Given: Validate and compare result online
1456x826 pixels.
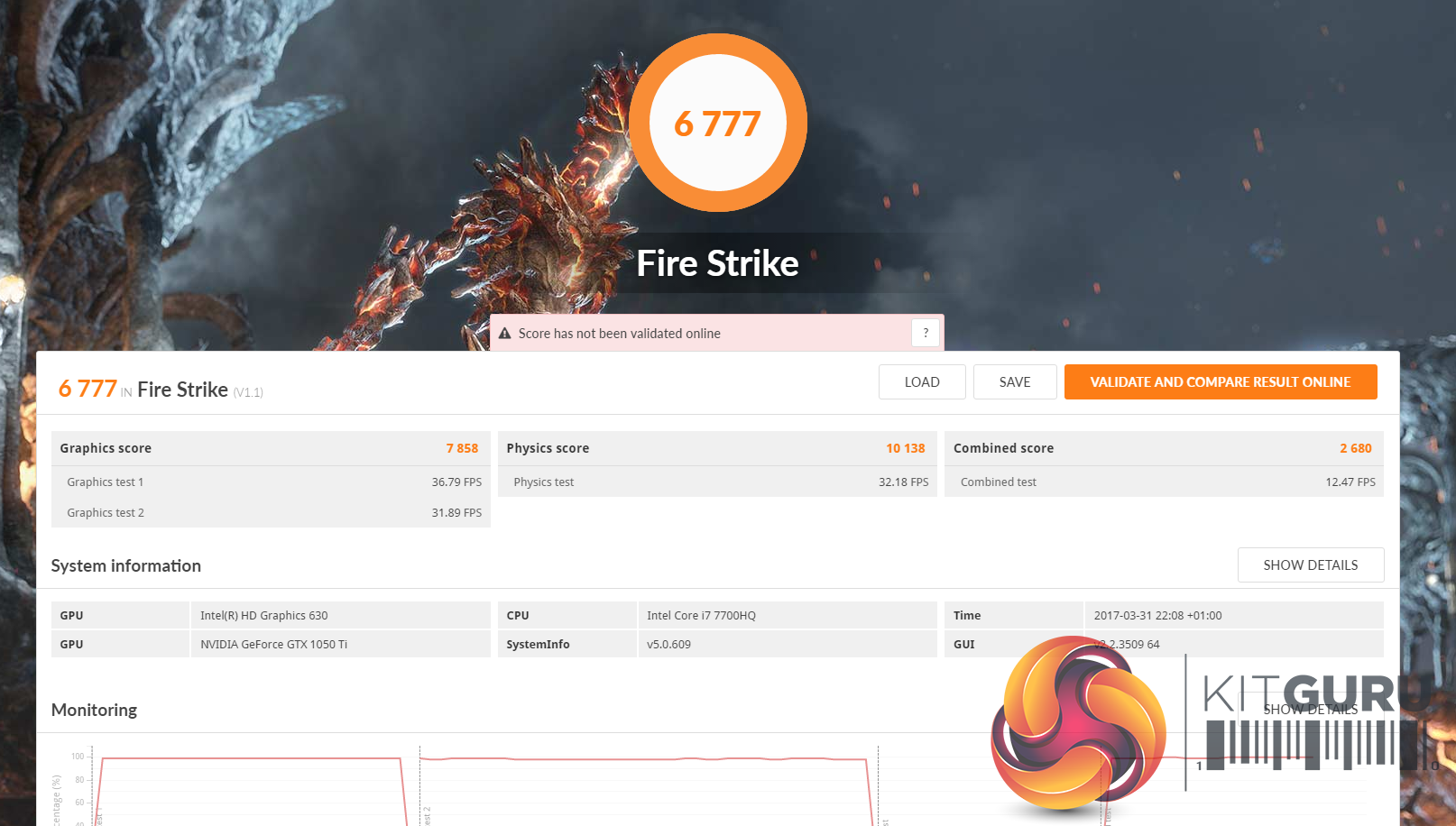Looking at the screenshot, I should pyautogui.click(x=1221, y=381).
